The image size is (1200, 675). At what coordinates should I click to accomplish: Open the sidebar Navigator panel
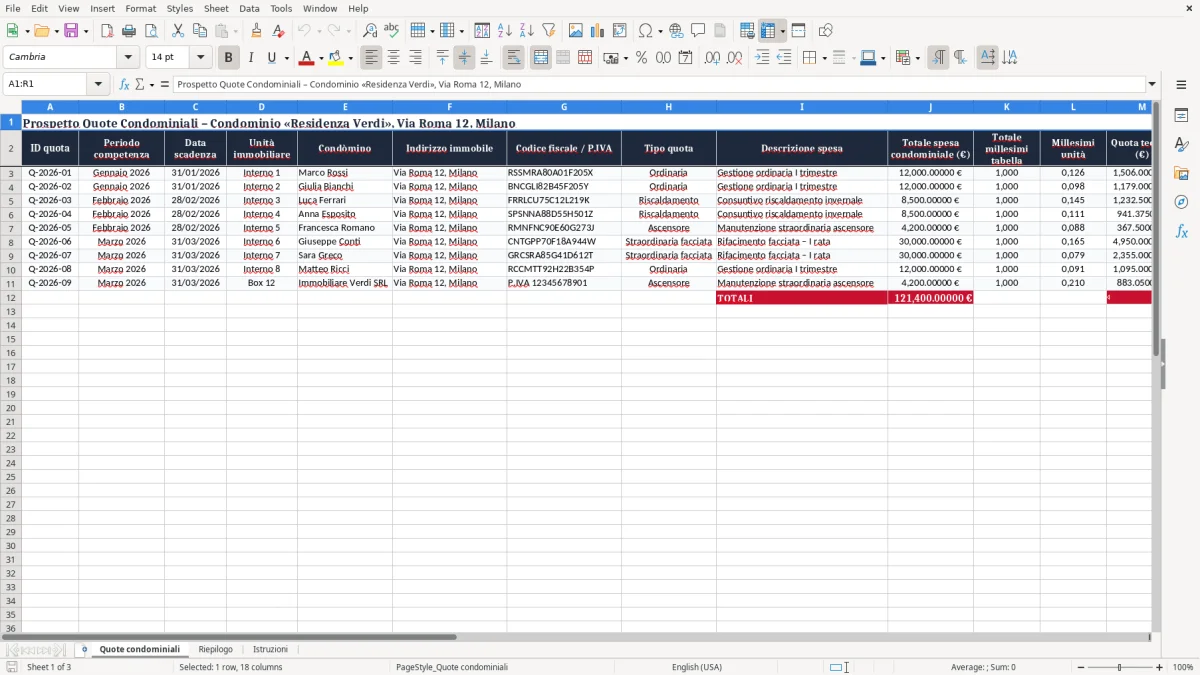(1181, 202)
